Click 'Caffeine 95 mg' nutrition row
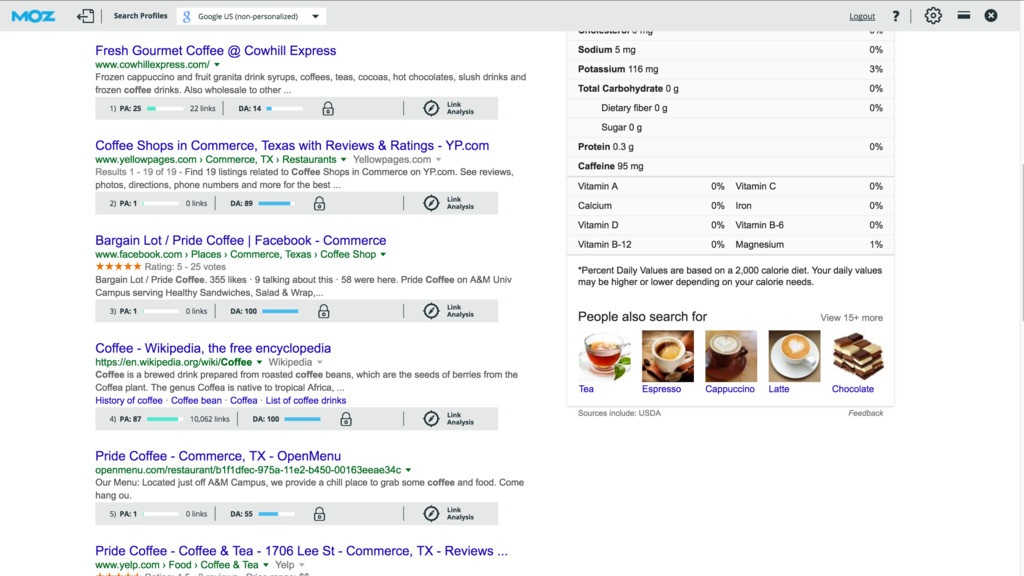 pos(730,166)
